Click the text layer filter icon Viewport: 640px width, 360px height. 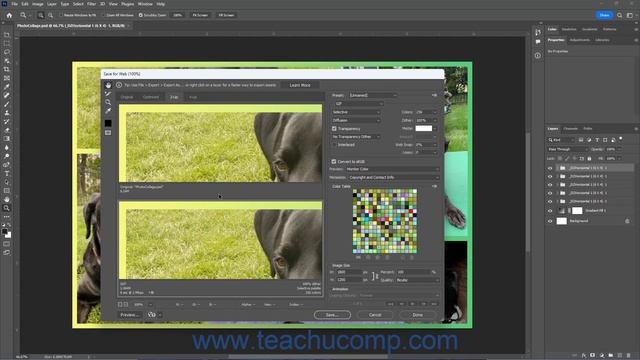click(x=597, y=140)
